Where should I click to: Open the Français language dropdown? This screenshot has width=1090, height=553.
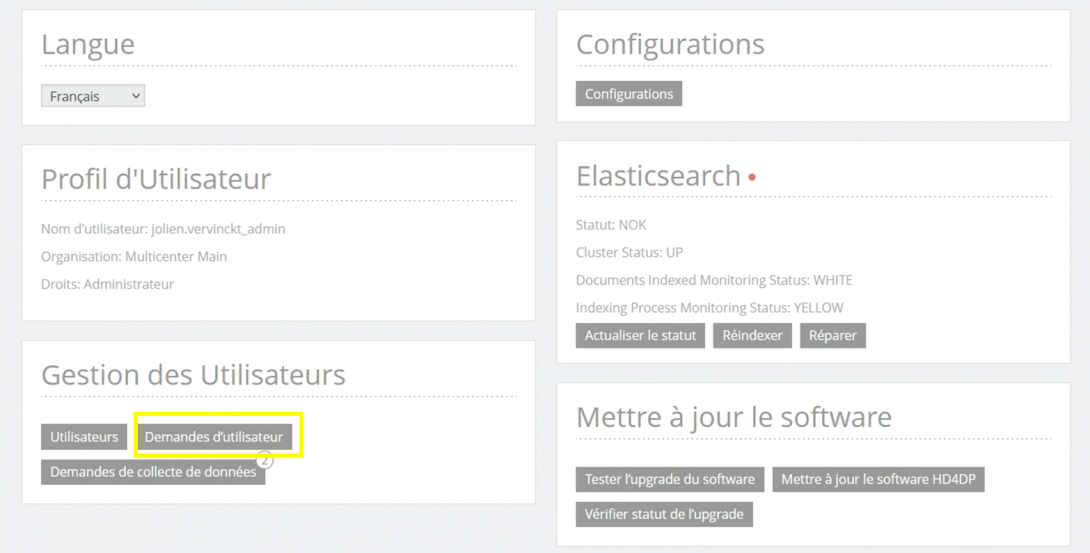[x=93, y=96]
